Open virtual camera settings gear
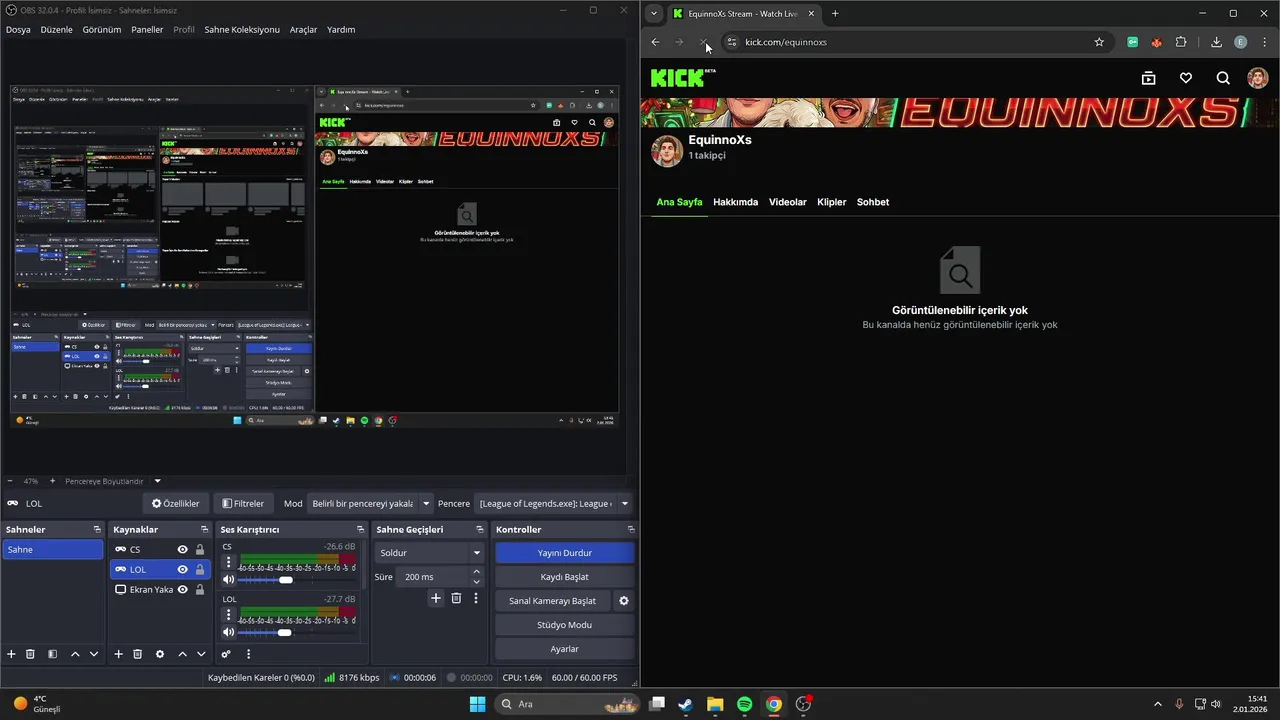This screenshot has width=1280, height=720. (x=624, y=601)
